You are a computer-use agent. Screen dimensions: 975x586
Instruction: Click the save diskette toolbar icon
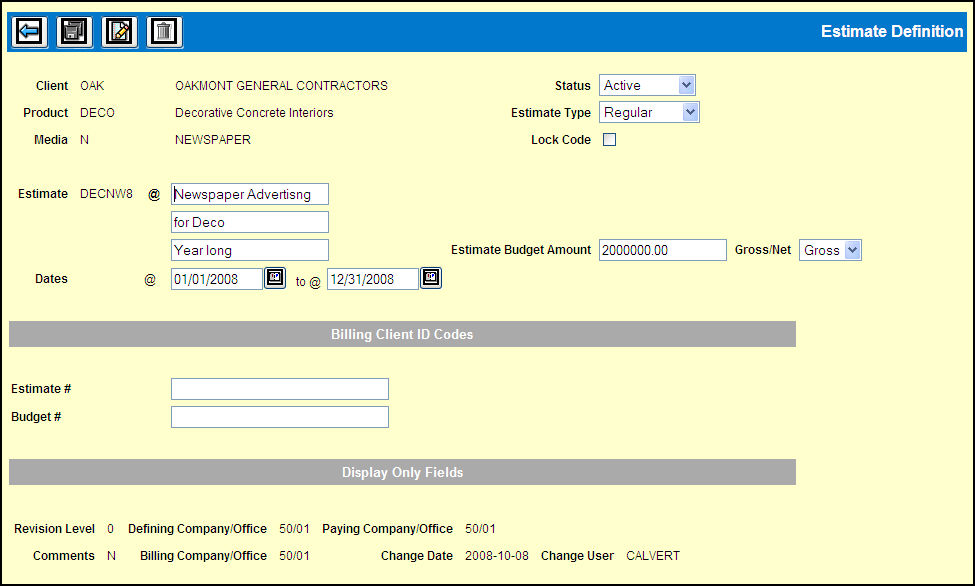74,31
